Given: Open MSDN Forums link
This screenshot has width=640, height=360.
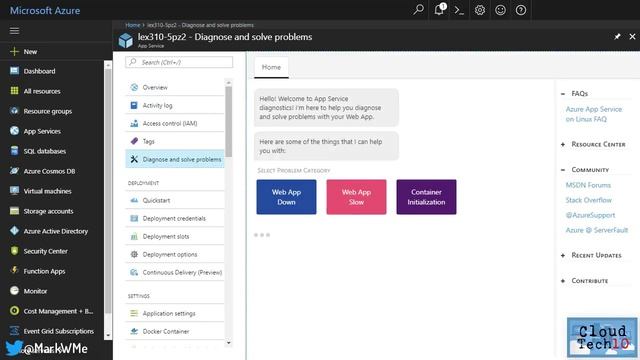Looking at the screenshot, I should [x=588, y=185].
